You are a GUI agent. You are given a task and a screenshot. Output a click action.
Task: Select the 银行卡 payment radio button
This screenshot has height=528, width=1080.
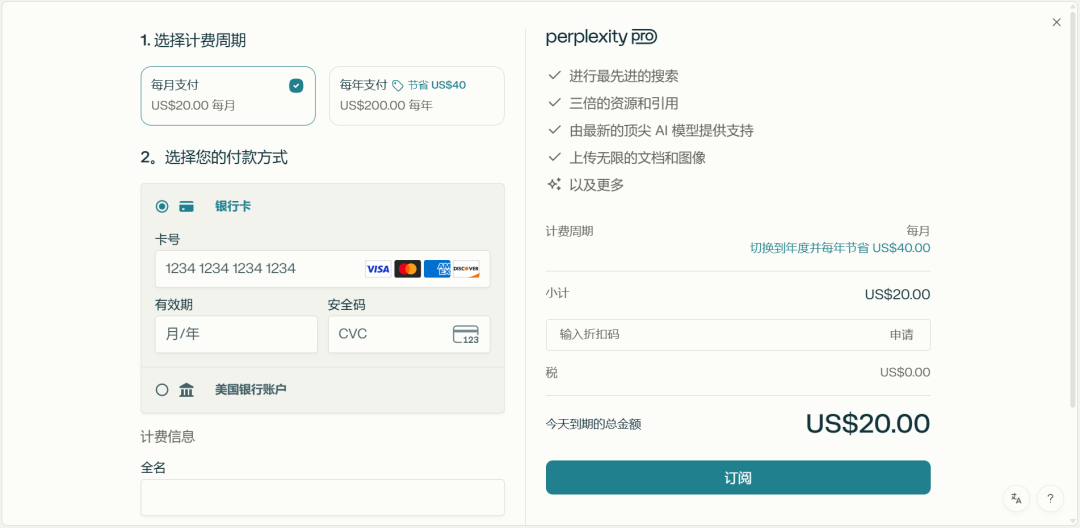click(162, 207)
